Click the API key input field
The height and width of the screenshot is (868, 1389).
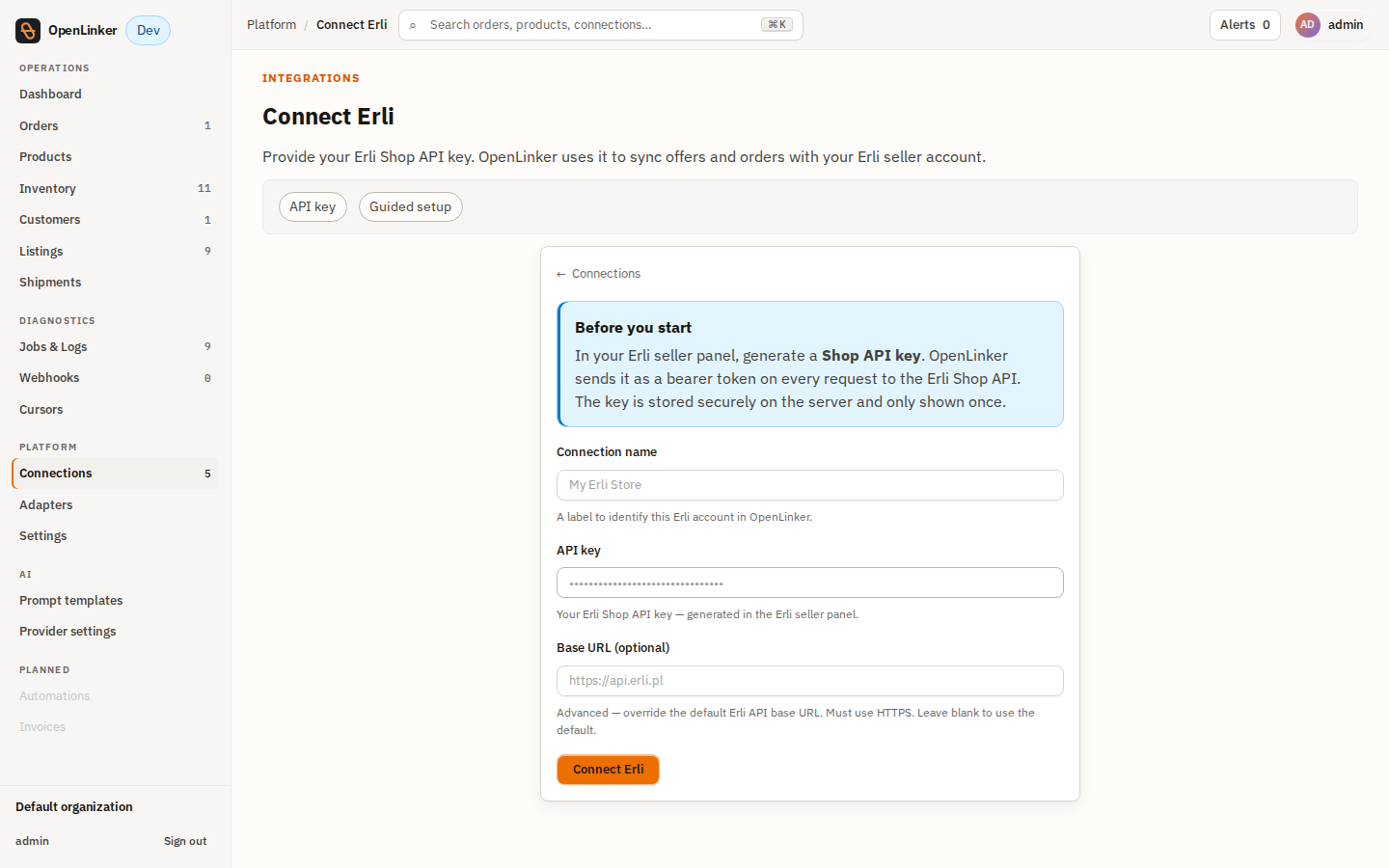[x=809, y=583]
